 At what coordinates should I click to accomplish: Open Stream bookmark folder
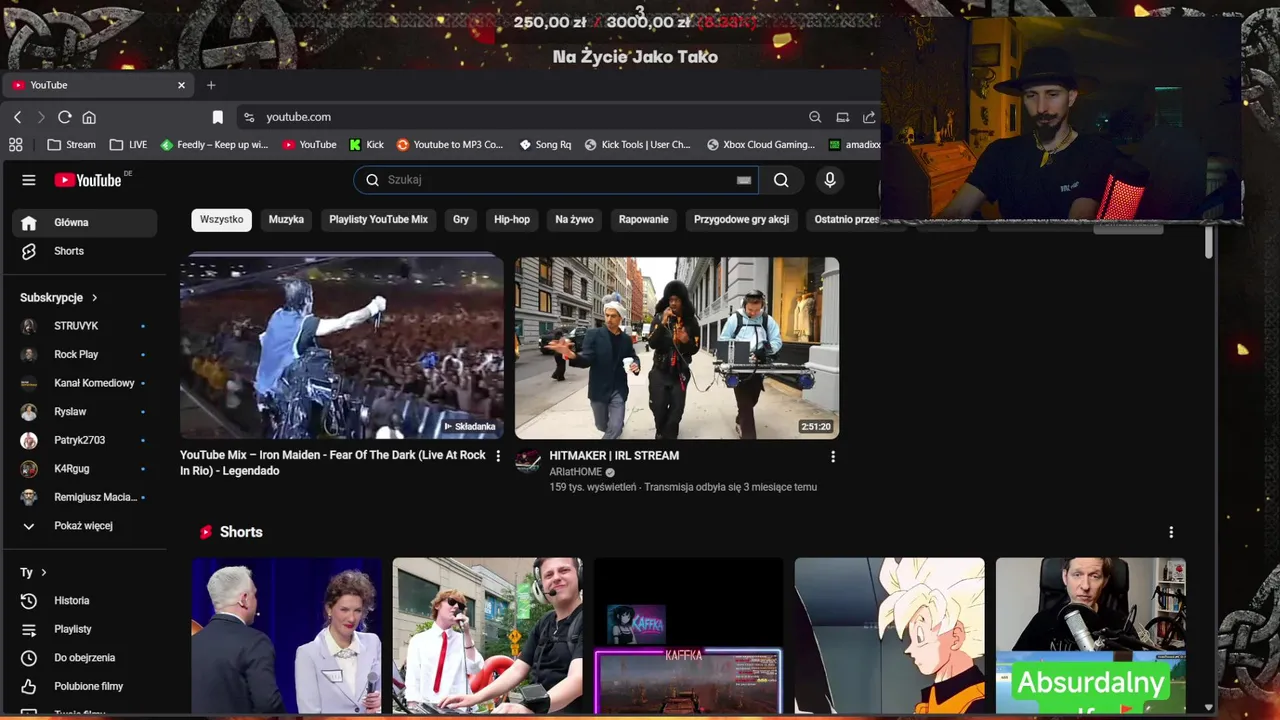coord(71,144)
